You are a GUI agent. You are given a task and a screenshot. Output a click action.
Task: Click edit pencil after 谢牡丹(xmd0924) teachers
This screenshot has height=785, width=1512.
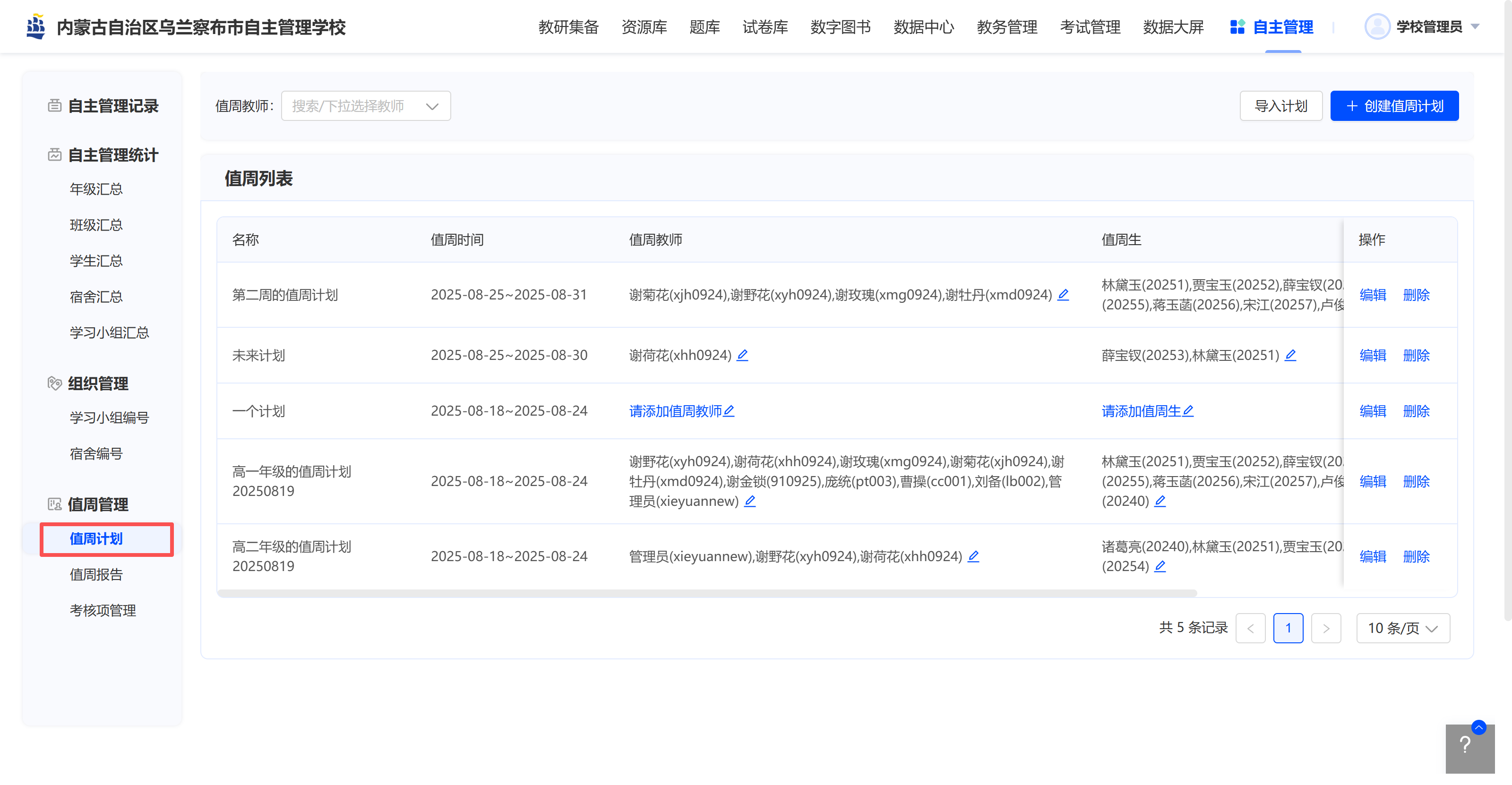[1063, 295]
